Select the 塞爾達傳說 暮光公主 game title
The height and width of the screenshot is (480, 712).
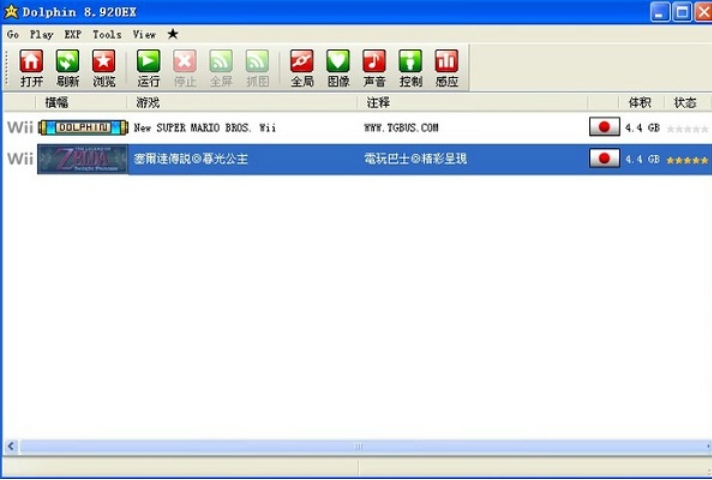(x=191, y=159)
